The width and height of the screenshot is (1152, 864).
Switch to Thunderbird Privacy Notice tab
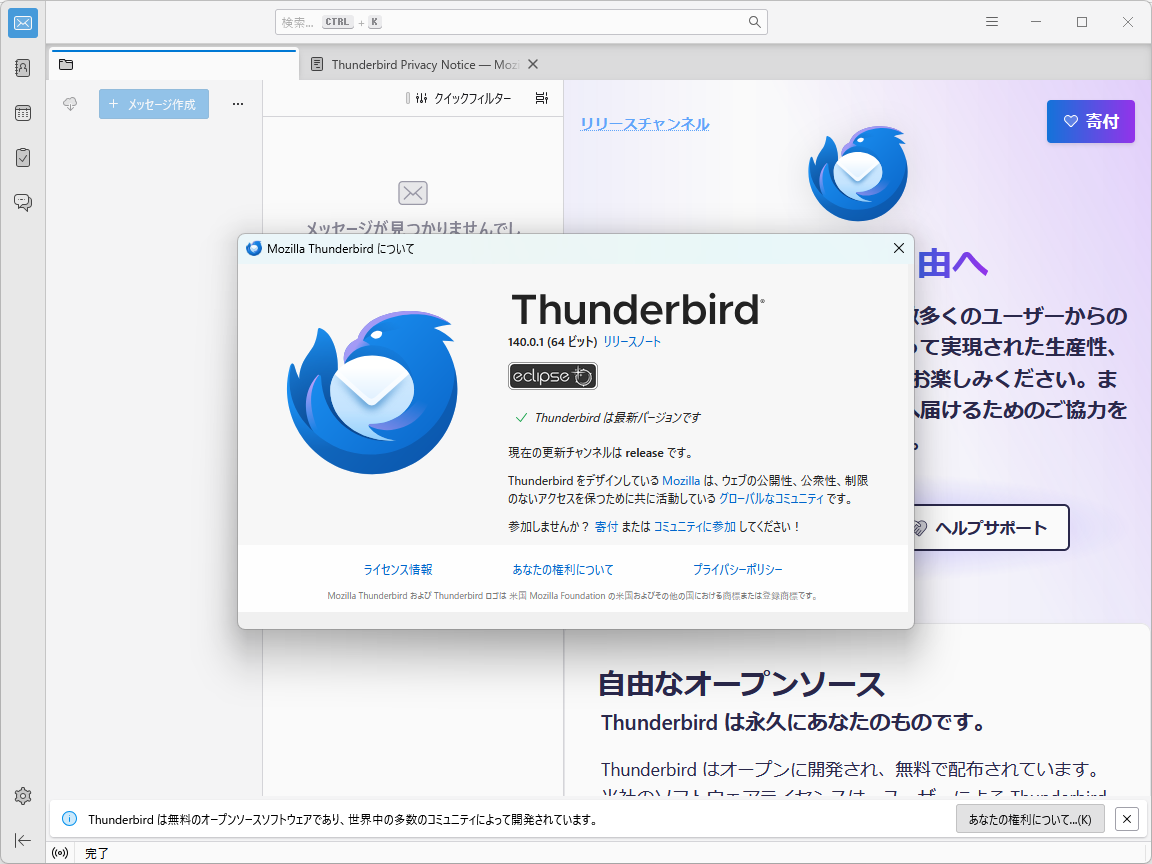[x=420, y=63]
